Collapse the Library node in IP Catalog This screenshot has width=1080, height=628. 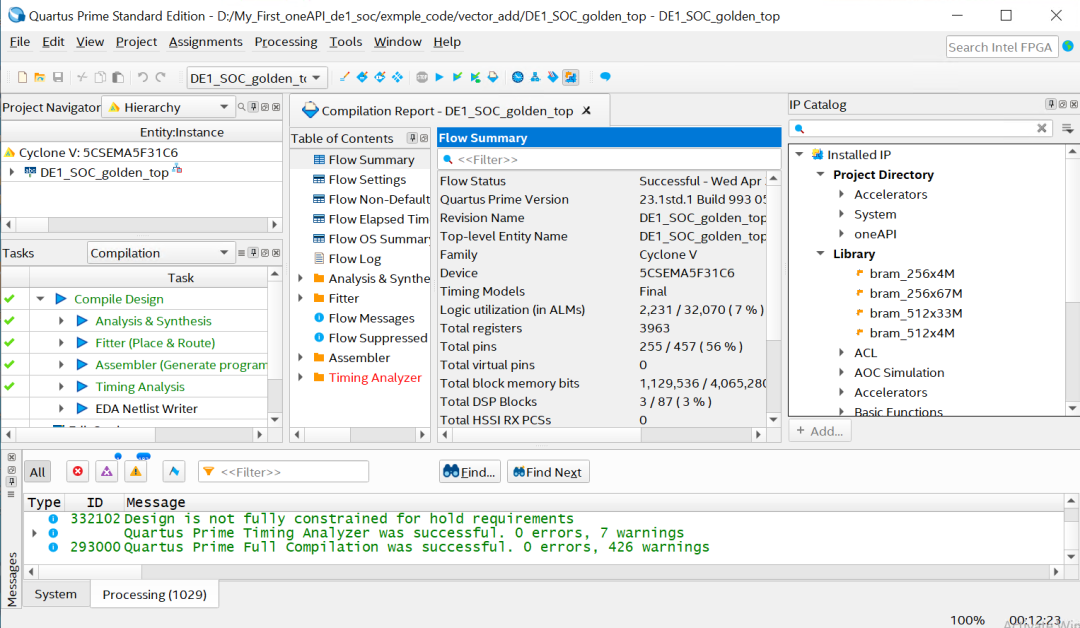820,253
